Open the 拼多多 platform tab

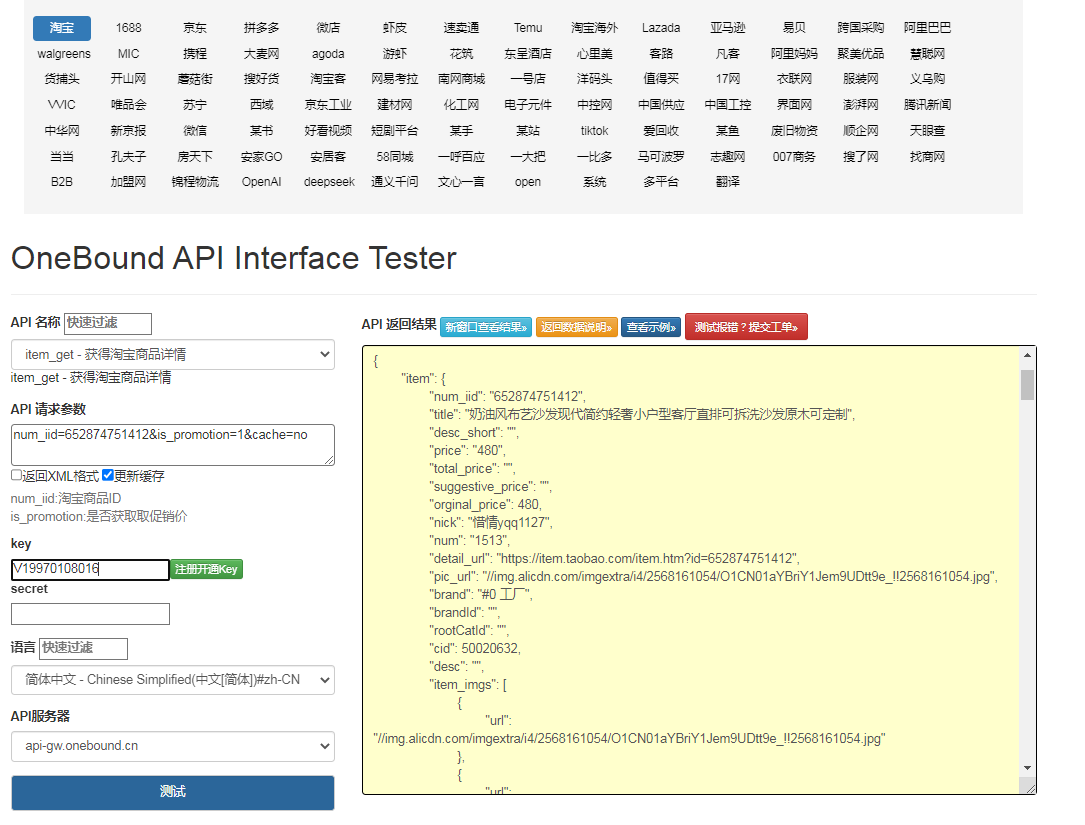point(262,28)
